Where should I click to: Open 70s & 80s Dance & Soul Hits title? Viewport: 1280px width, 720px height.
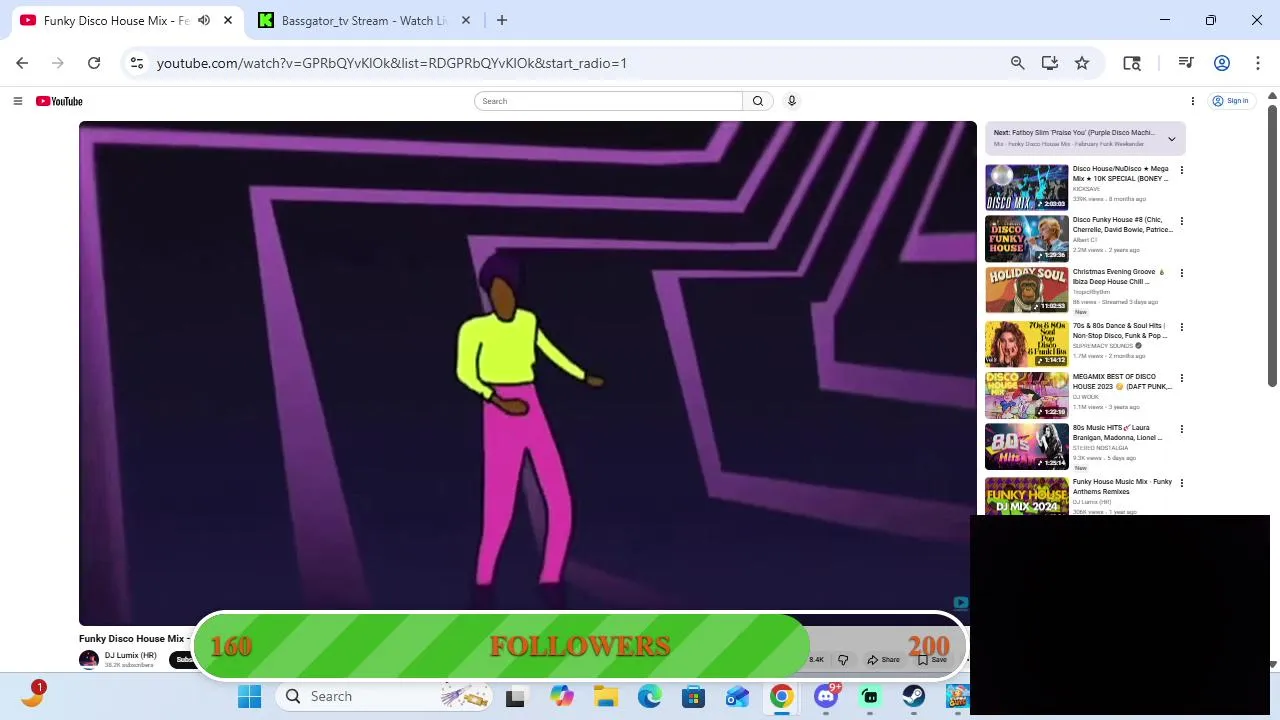click(x=1120, y=330)
